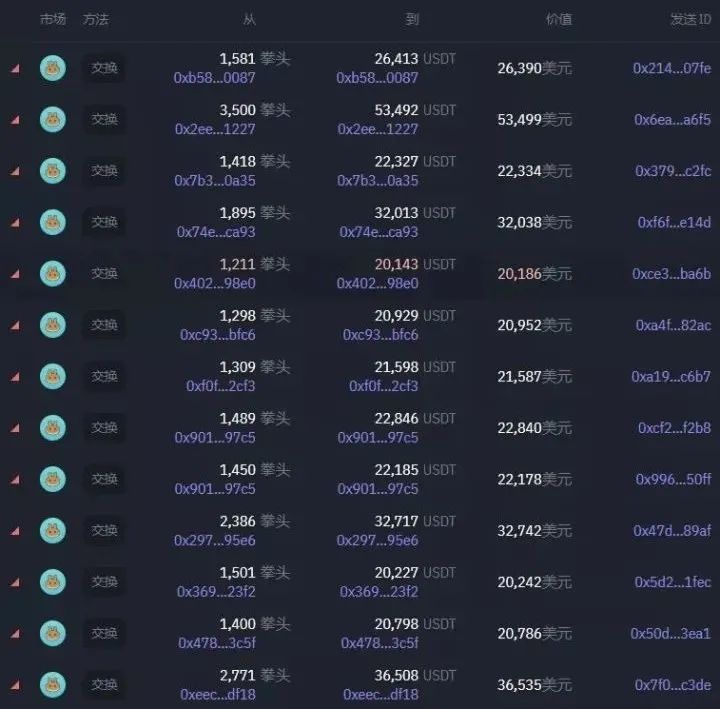Click PancakeSwap icon in the 1,501 swap row
This screenshot has width=720, height=709.
[52, 582]
